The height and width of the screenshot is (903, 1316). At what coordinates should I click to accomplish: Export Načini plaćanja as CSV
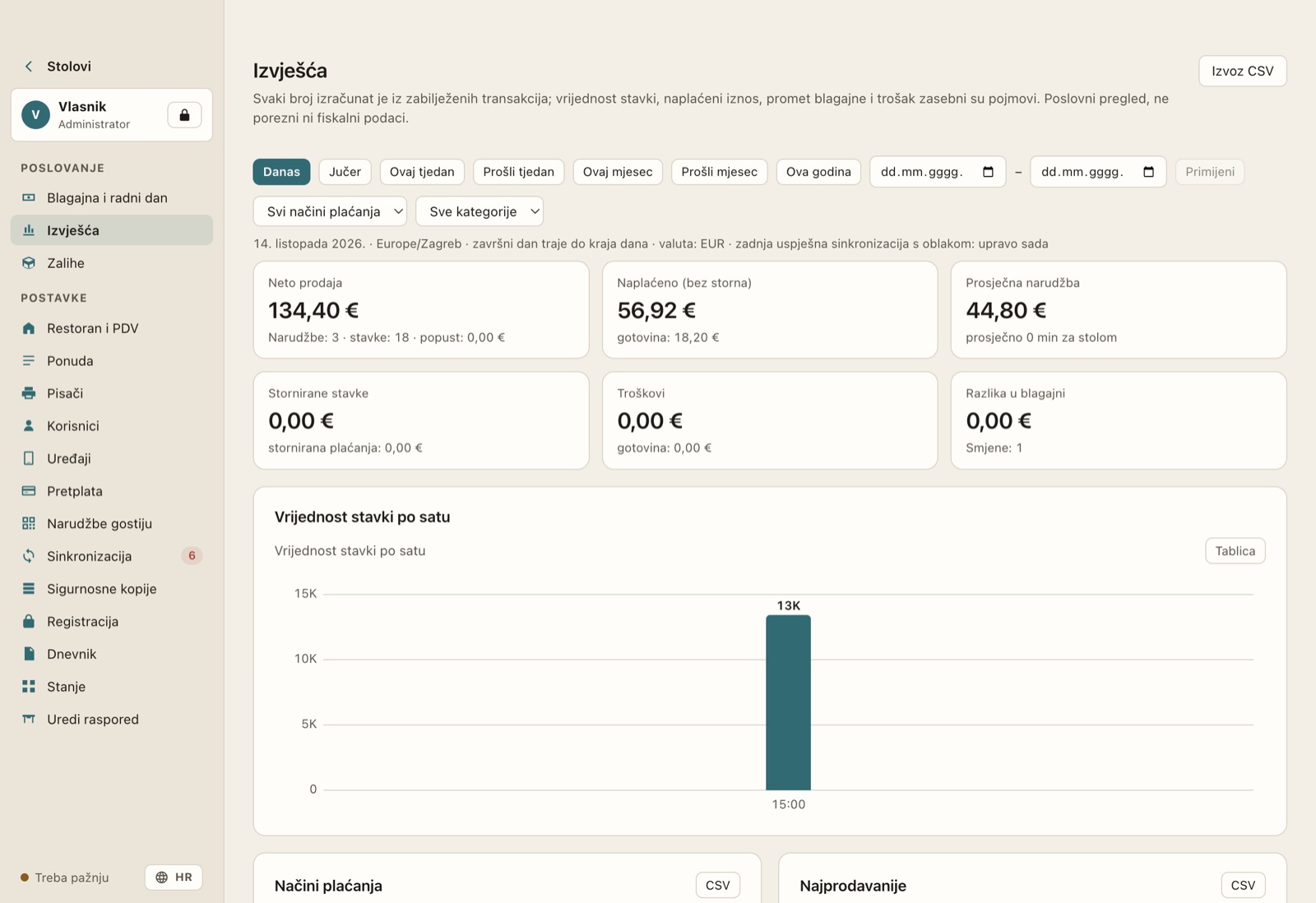tap(717, 886)
